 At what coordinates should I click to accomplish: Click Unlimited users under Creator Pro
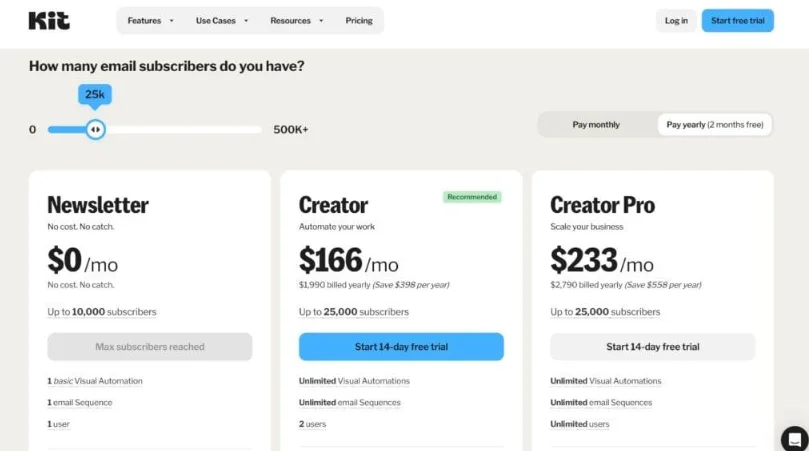tap(579, 424)
